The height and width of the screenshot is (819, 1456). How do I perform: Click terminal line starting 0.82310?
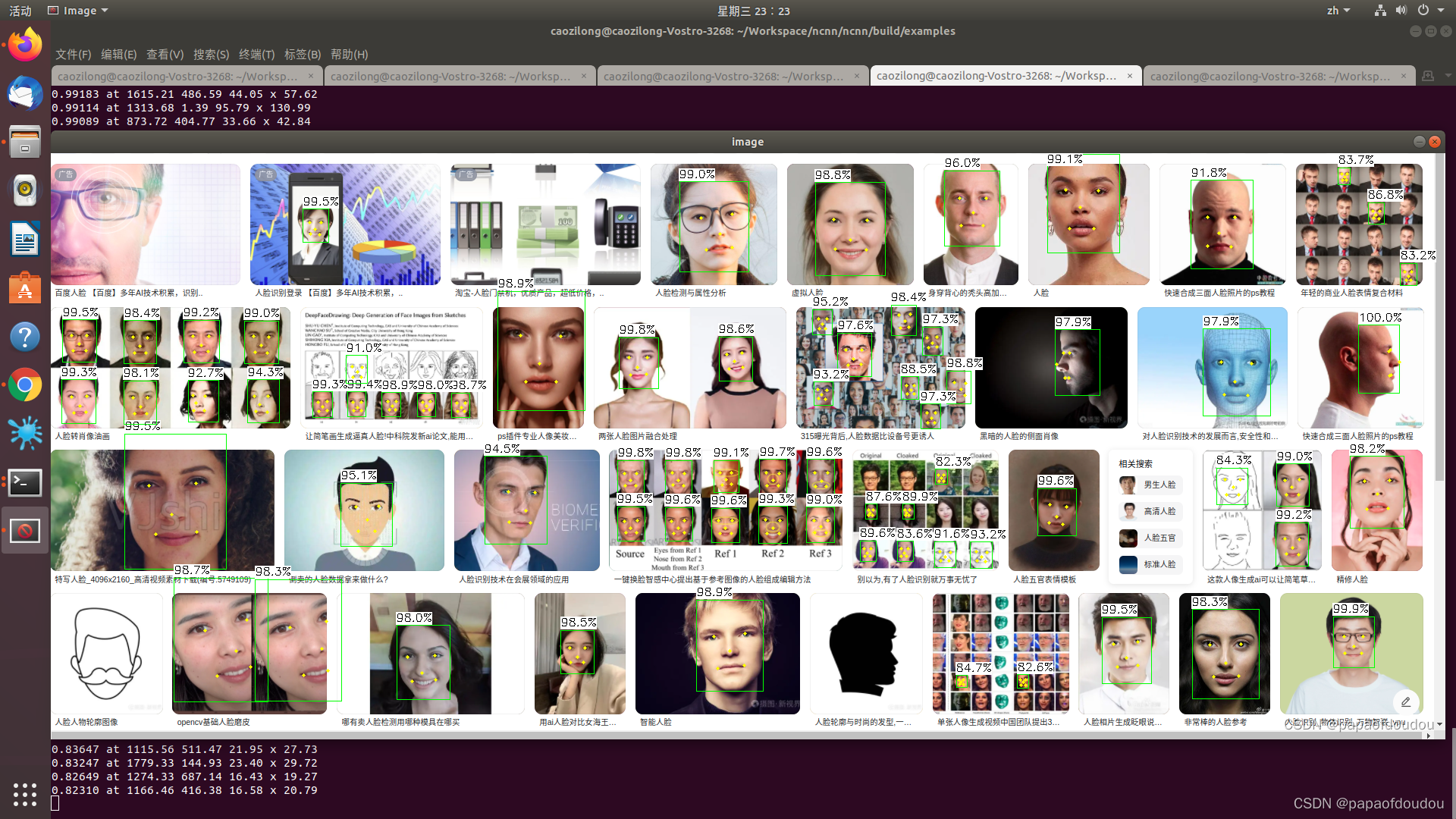point(184,790)
